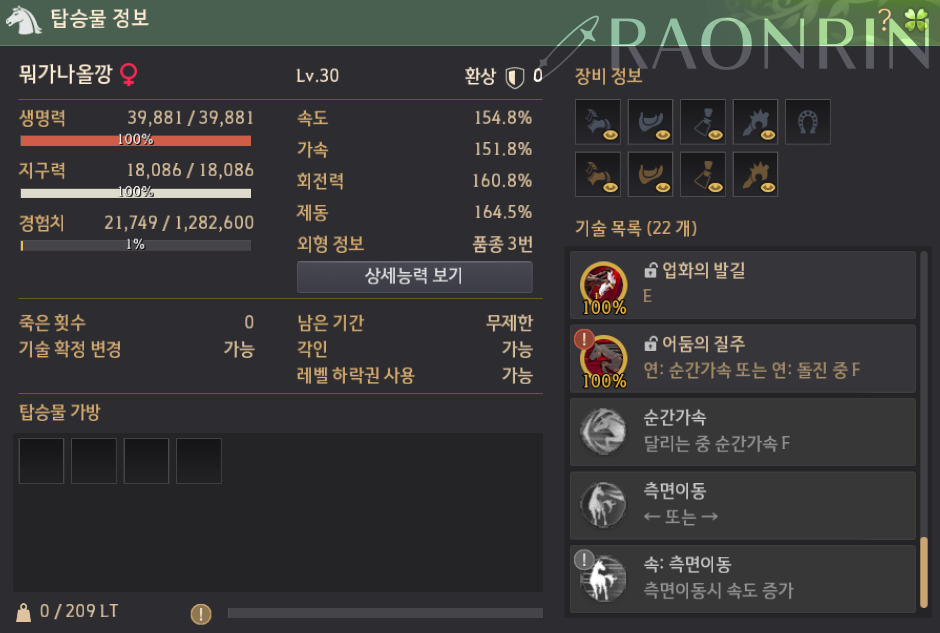Select the top-row stirrup equipment slot
The height and width of the screenshot is (633, 940).
pyautogui.click(x=703, y=122)
